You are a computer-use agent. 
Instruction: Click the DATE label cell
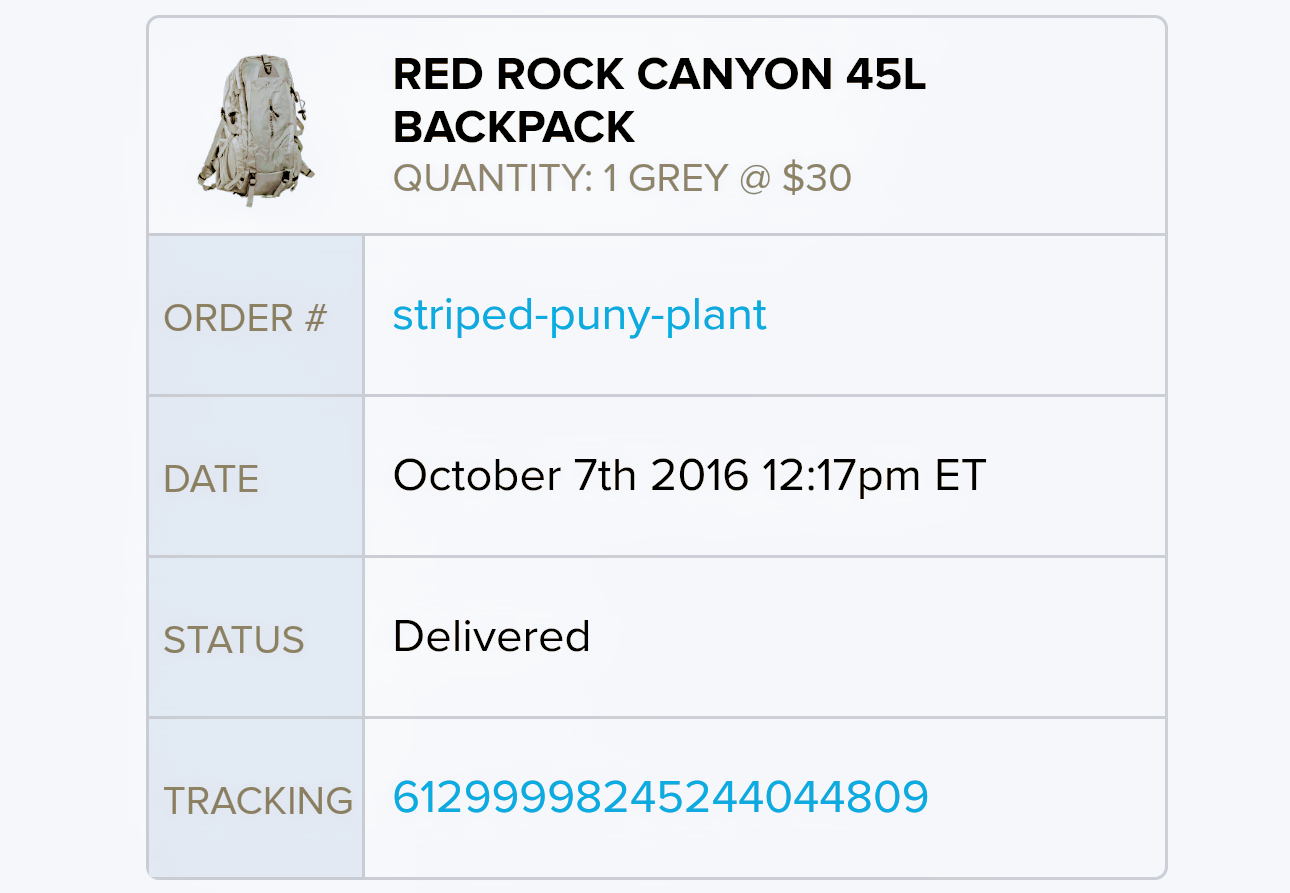(x=211, y=479)
